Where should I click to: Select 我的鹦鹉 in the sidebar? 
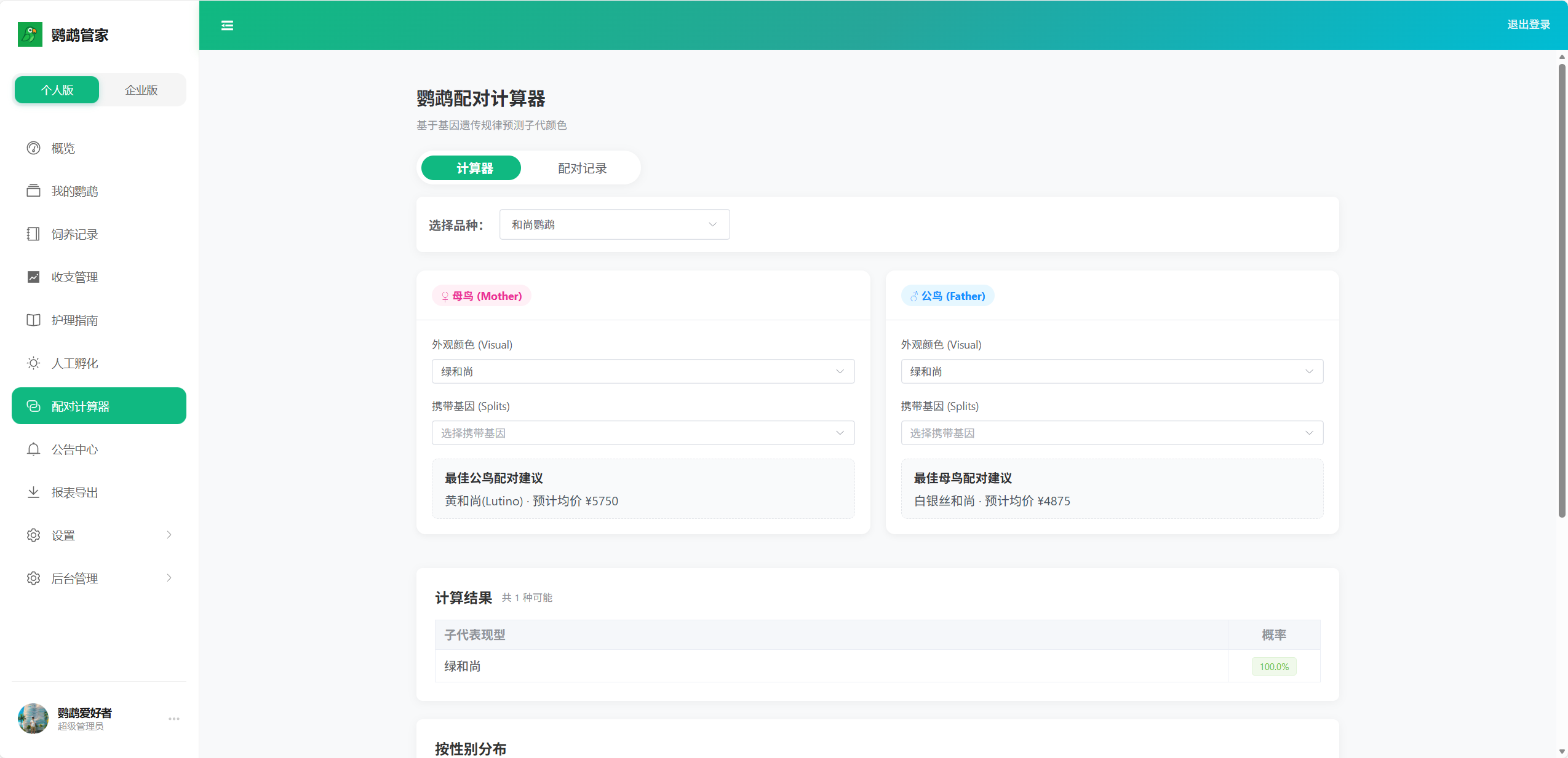(x=74, y=191)
